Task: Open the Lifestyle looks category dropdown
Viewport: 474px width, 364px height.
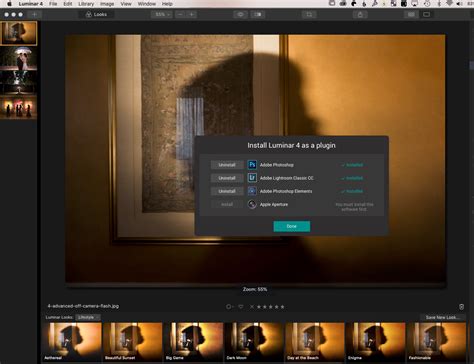Action: tap(88, 317)
